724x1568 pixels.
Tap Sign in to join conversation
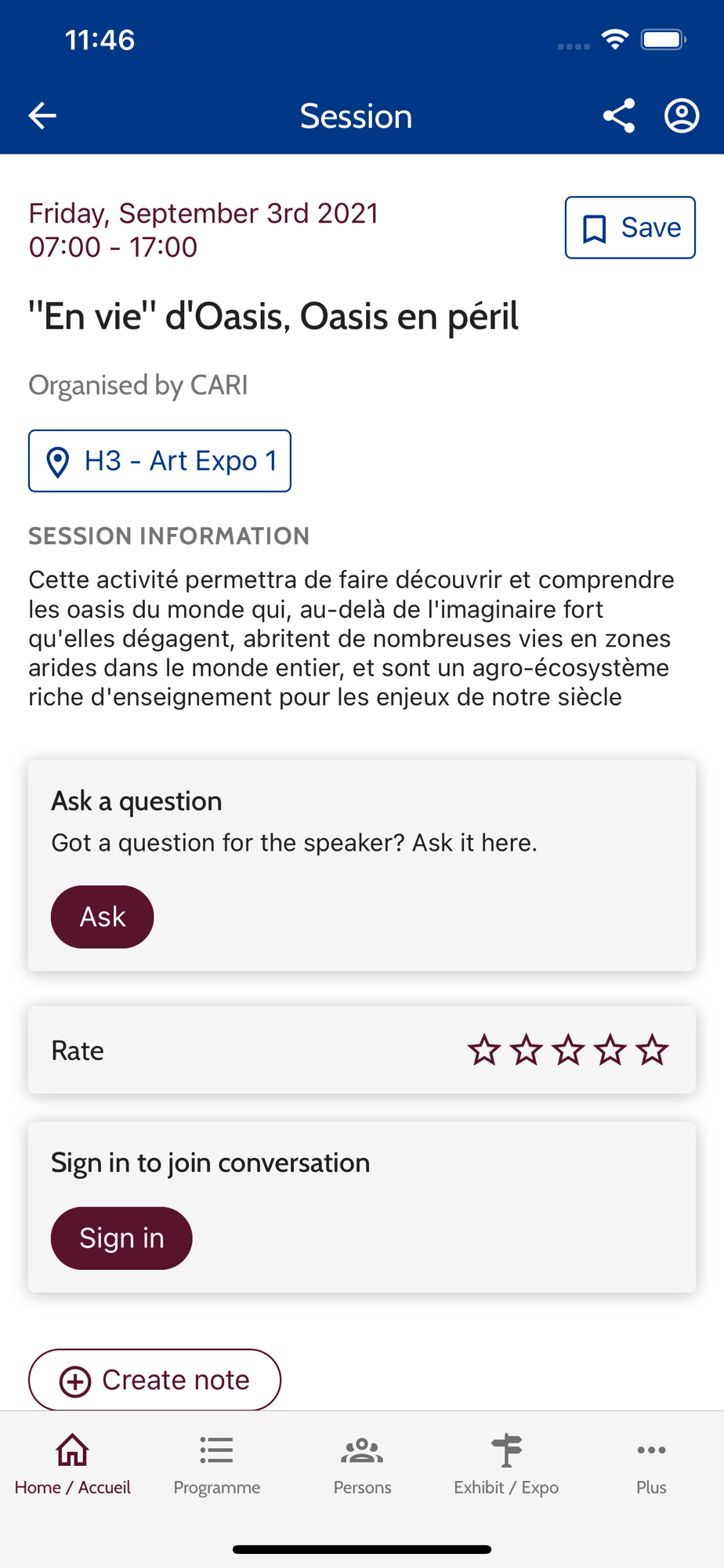tap(121, 1238)
